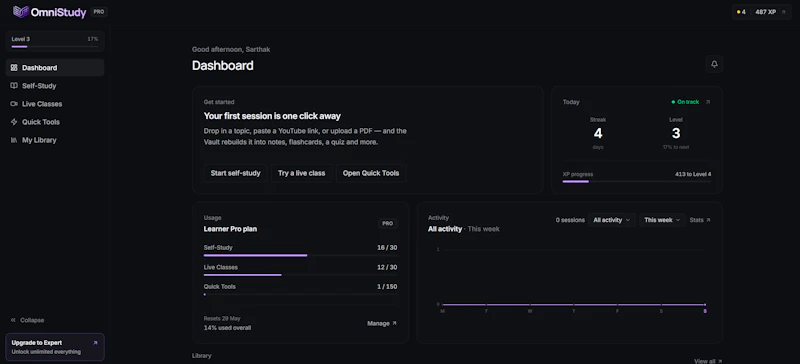Click the highlighted Sunday point on chart
The height and width of the screenshot is (364, 800).
click(705, 305)
